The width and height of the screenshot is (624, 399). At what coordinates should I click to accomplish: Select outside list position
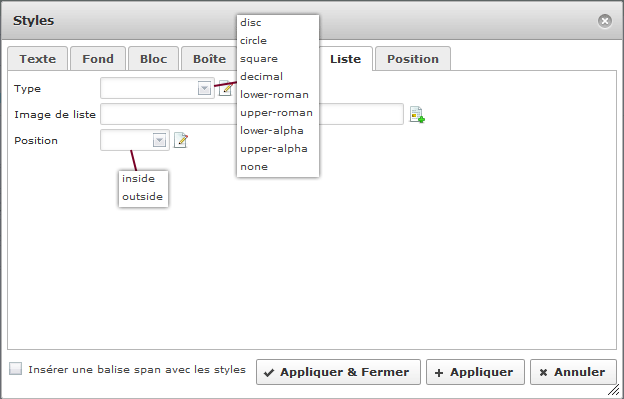point(143,197)
